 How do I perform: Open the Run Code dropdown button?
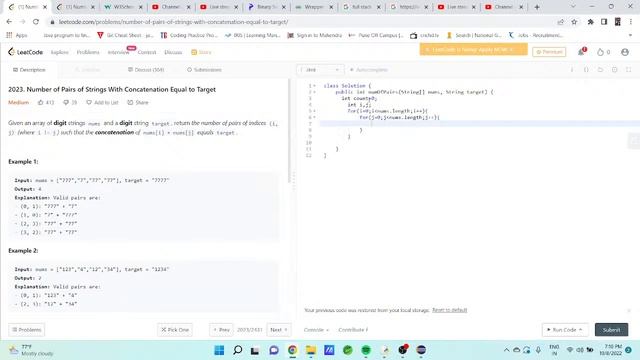[x=564, y=330]
